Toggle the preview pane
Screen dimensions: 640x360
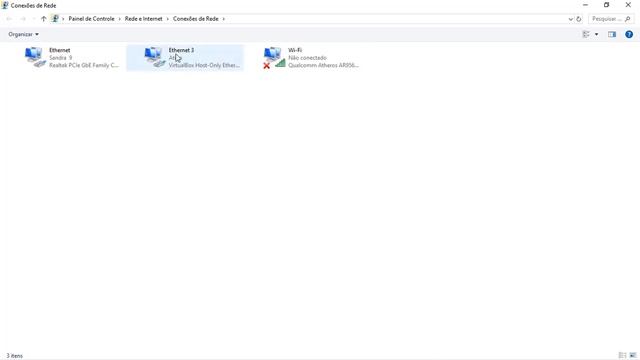[611, 34]
